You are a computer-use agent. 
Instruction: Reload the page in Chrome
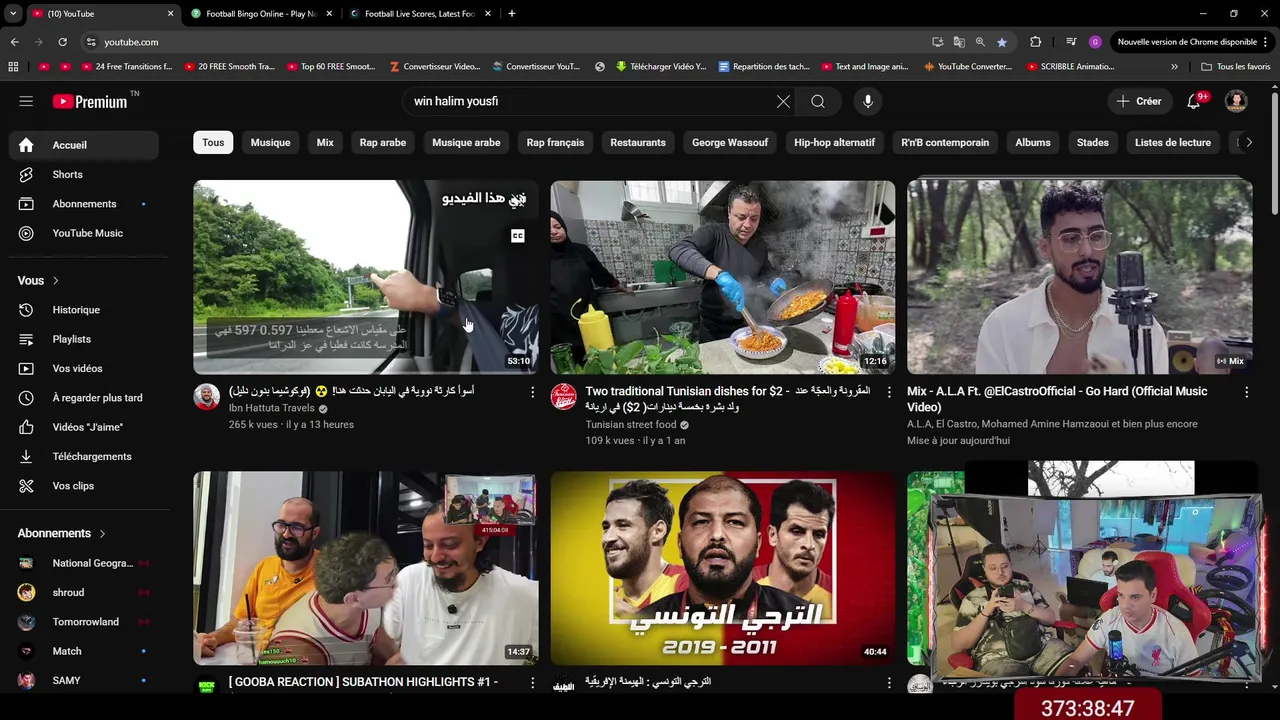(x=62, y=42)
